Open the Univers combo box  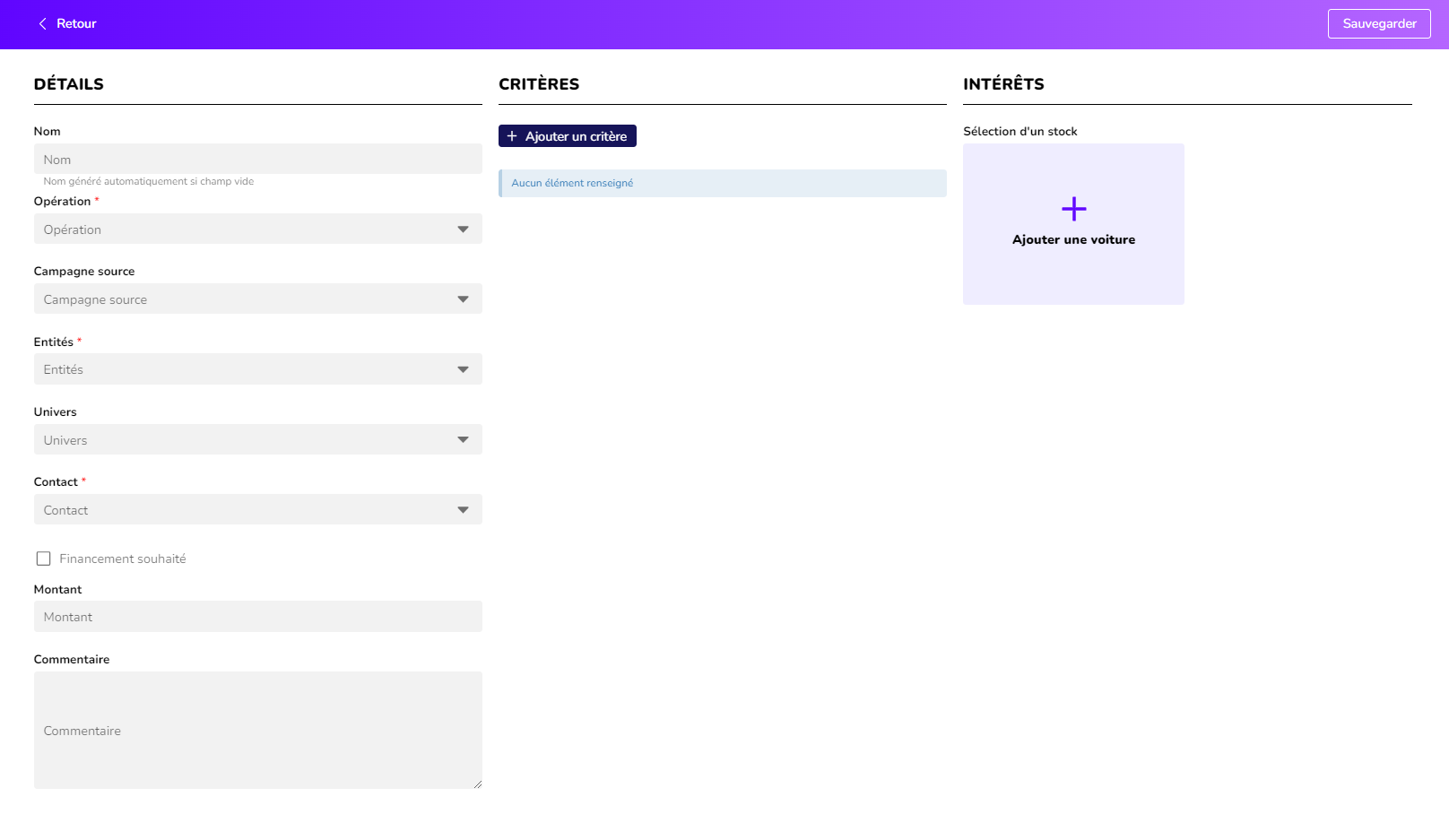point(257,440)
